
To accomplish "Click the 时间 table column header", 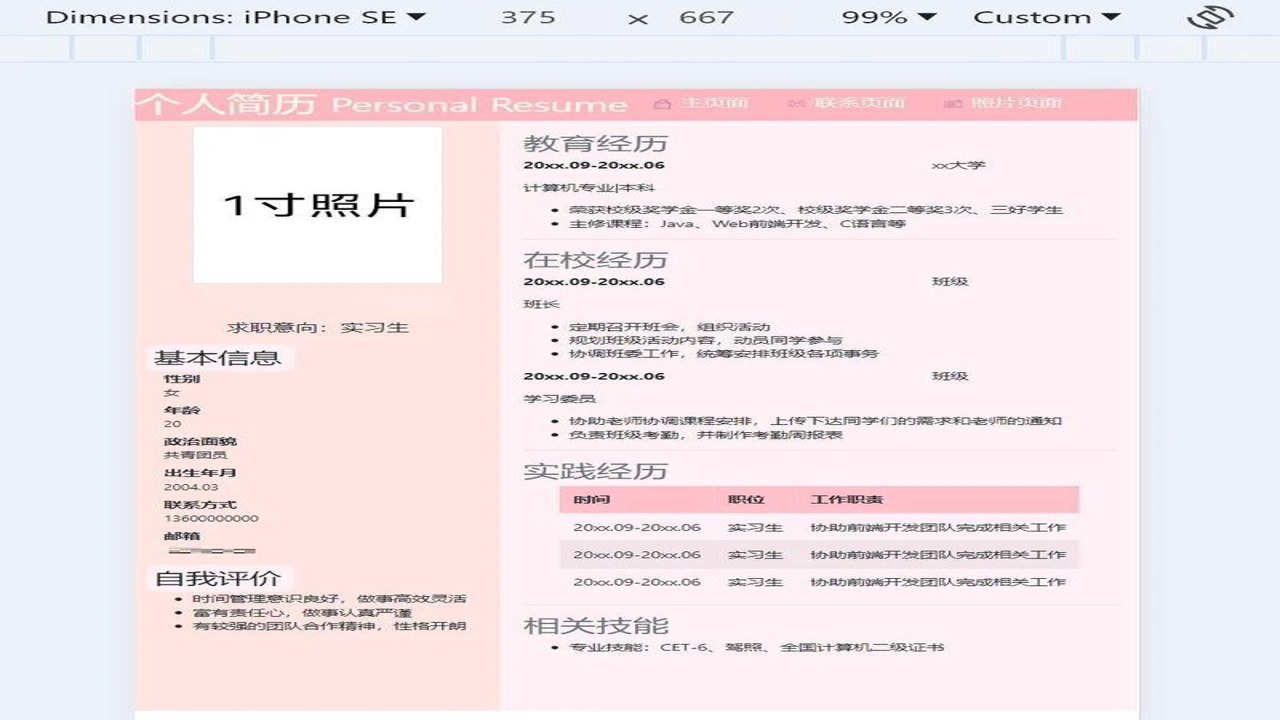I will pos(591,499).
